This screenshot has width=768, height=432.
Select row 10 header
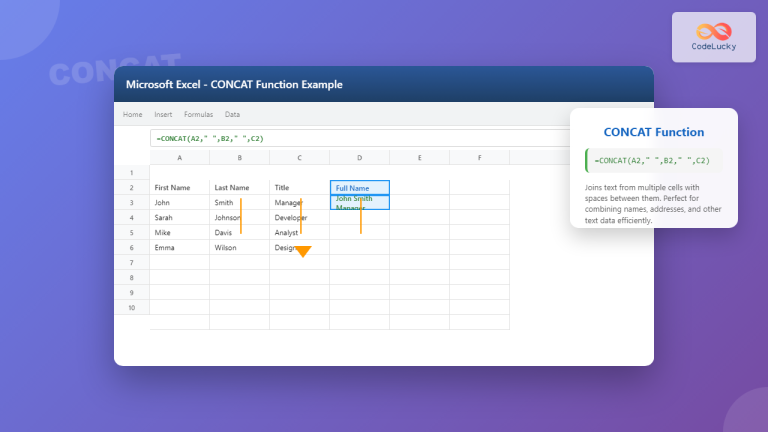(132, 307)
